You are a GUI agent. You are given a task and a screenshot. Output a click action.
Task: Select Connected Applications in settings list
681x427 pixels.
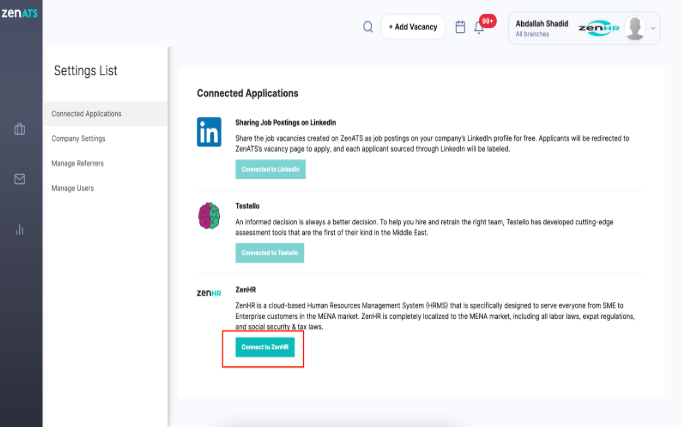tap(106, 114)
